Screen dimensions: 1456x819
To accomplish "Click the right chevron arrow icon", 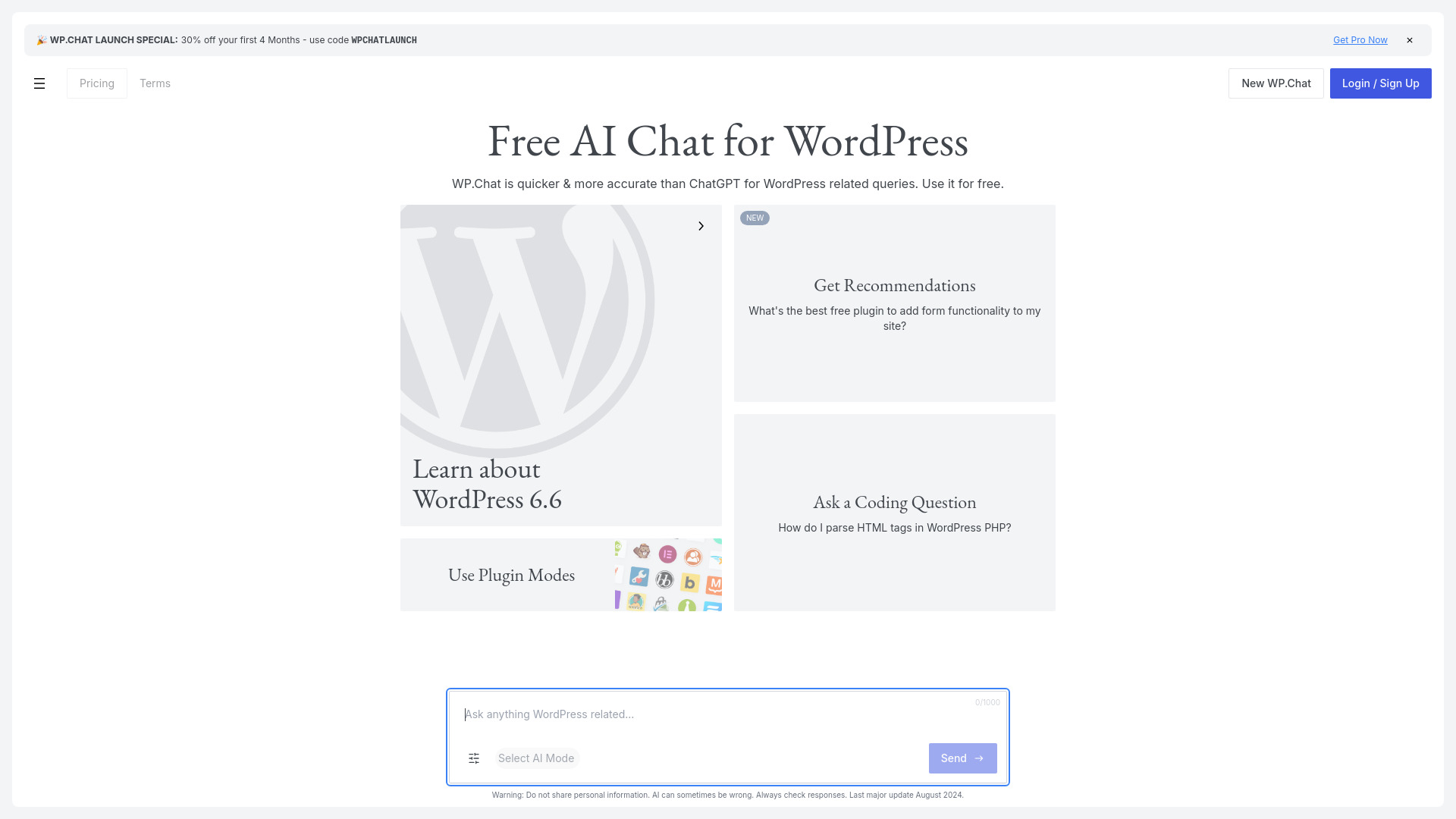I will (701, 226).
